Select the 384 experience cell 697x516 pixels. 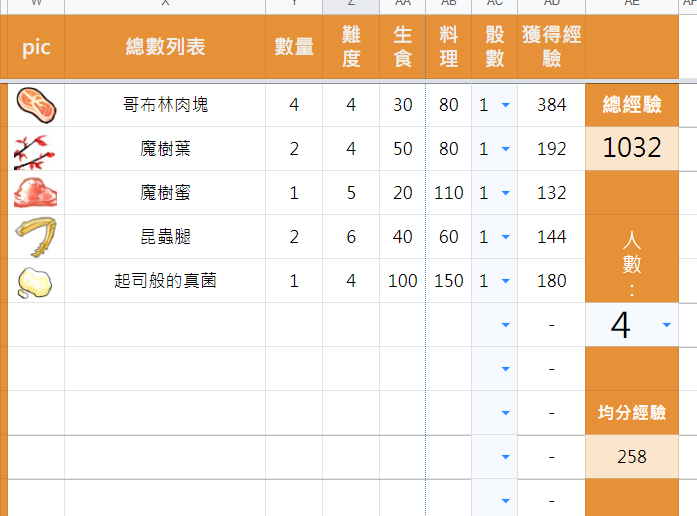pyautogui.click(x=551, y=105)
